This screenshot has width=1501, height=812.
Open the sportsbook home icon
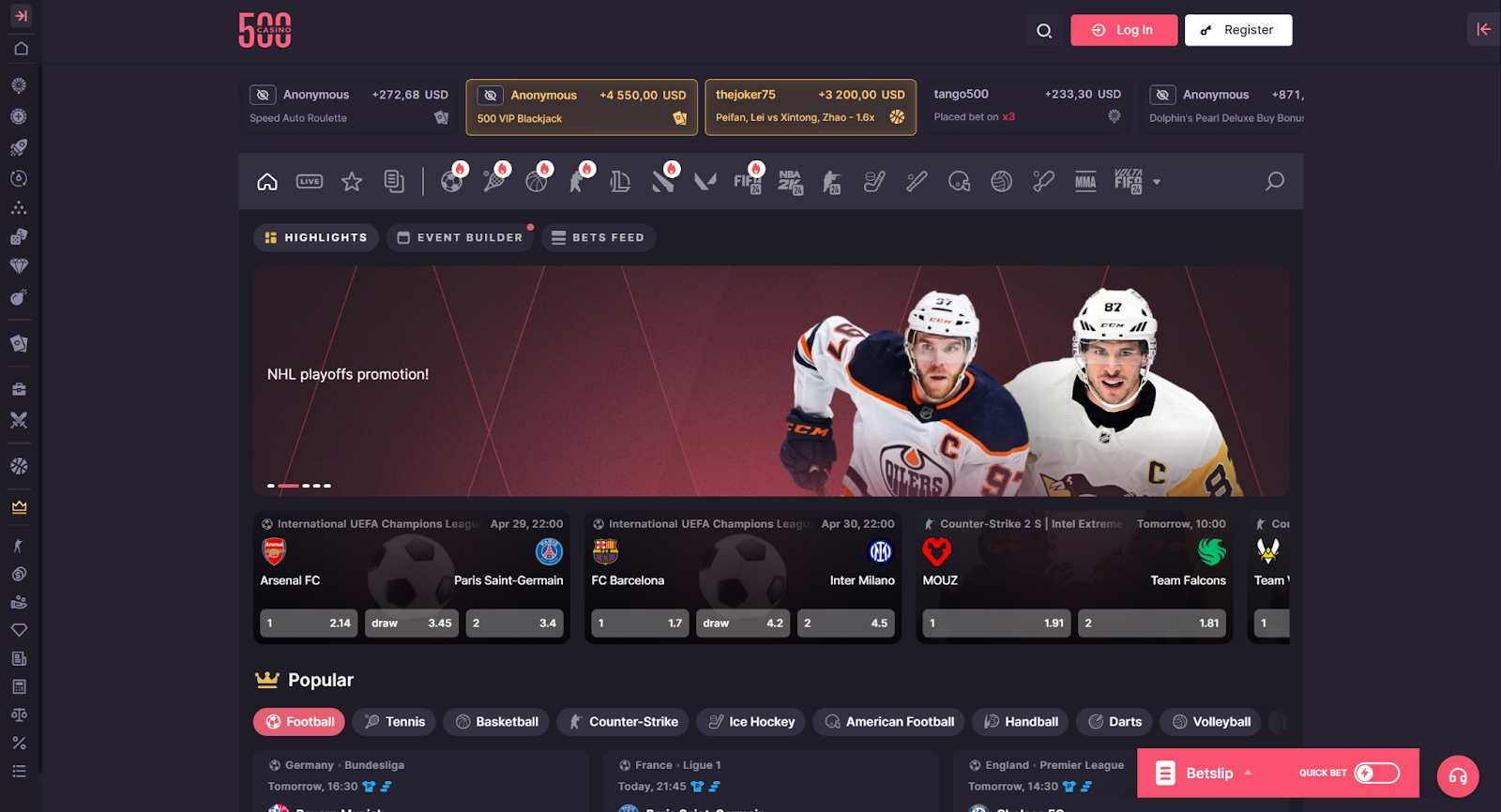(267, 182)
